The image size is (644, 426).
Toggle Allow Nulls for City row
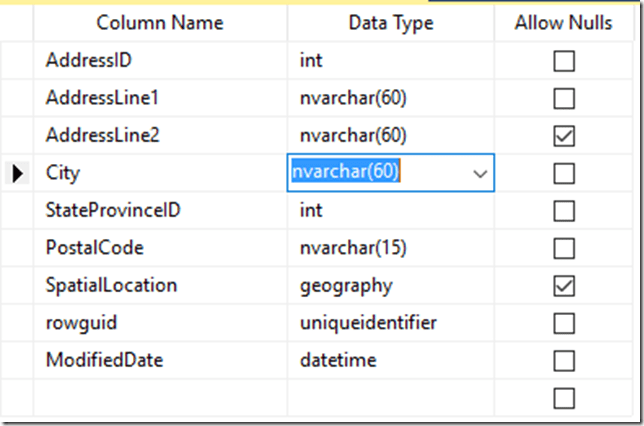pos(564,173)
